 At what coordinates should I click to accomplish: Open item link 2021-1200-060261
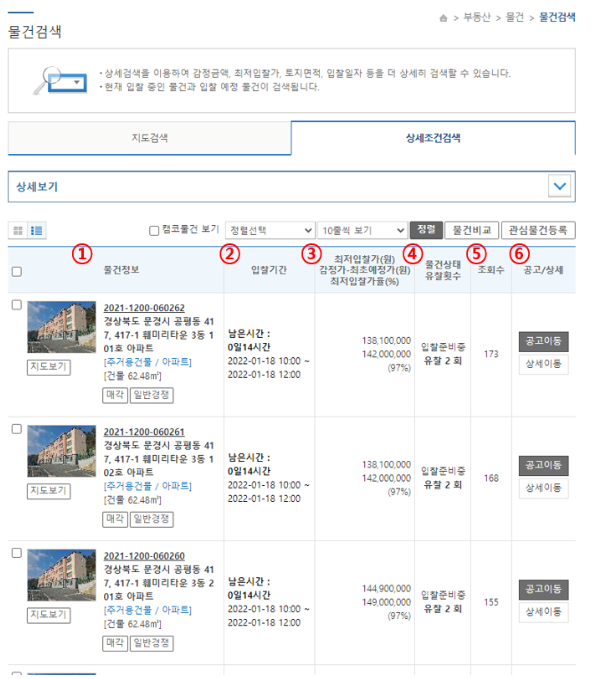tap(144, 432)
